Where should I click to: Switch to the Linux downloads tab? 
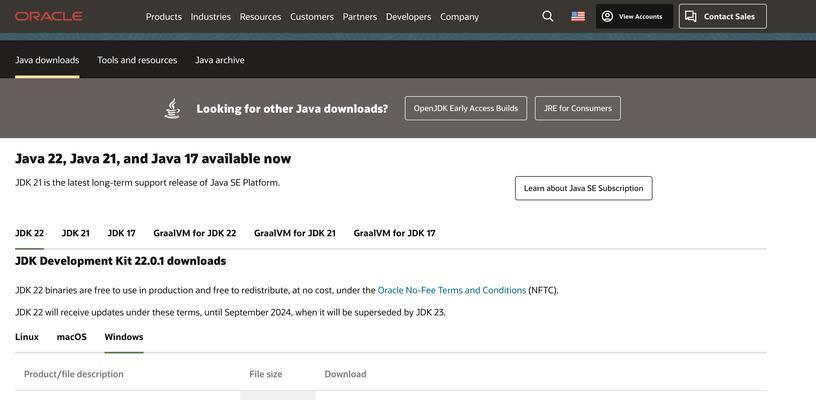coord(27,337)
